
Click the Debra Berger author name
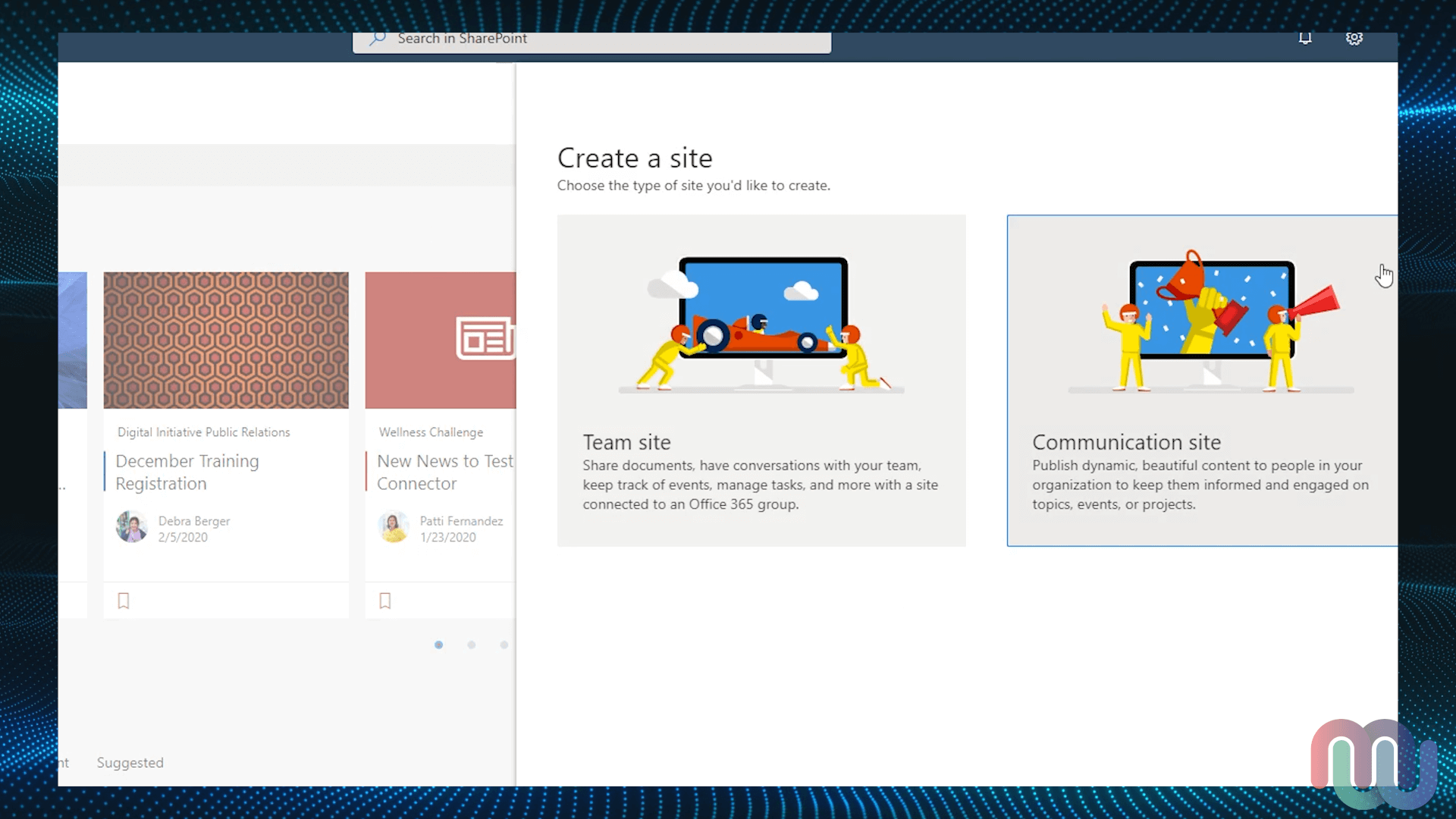pos(194,521)
